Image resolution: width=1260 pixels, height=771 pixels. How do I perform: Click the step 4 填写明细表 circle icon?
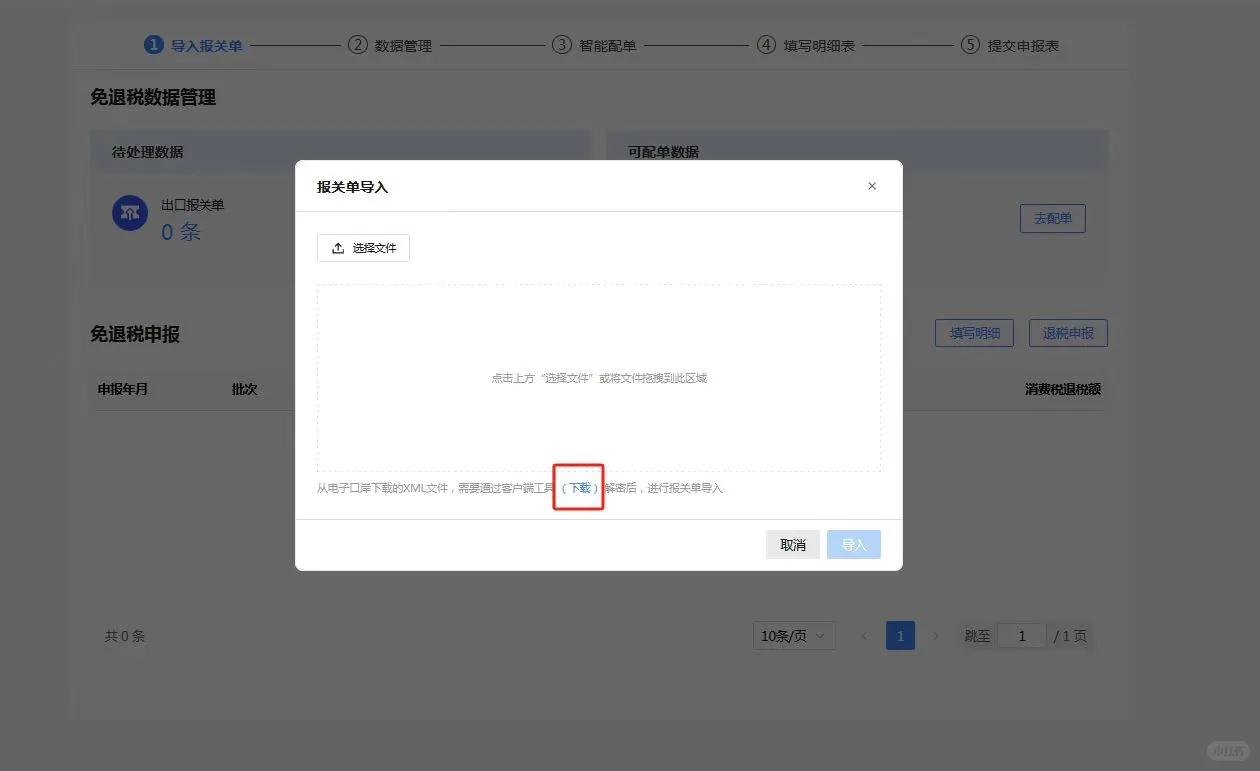tap(766, 45)
